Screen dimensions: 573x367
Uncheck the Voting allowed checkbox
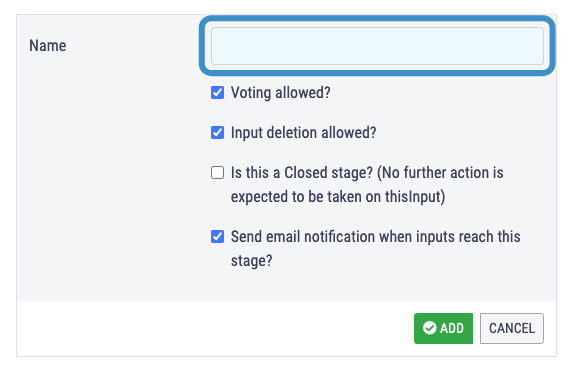tap(217, 92)
